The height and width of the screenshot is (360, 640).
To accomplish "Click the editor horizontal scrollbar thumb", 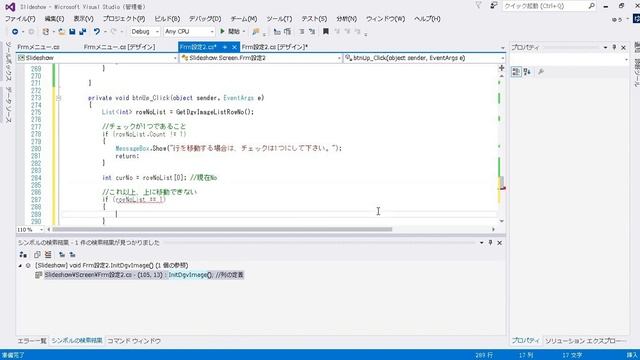I will [x=222, y=229].
